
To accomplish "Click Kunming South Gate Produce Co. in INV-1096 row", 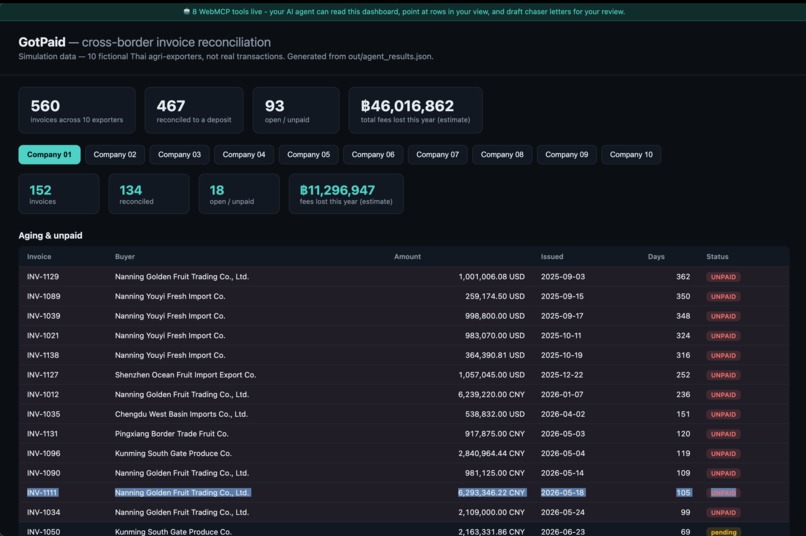I will [x=173, y=453].
